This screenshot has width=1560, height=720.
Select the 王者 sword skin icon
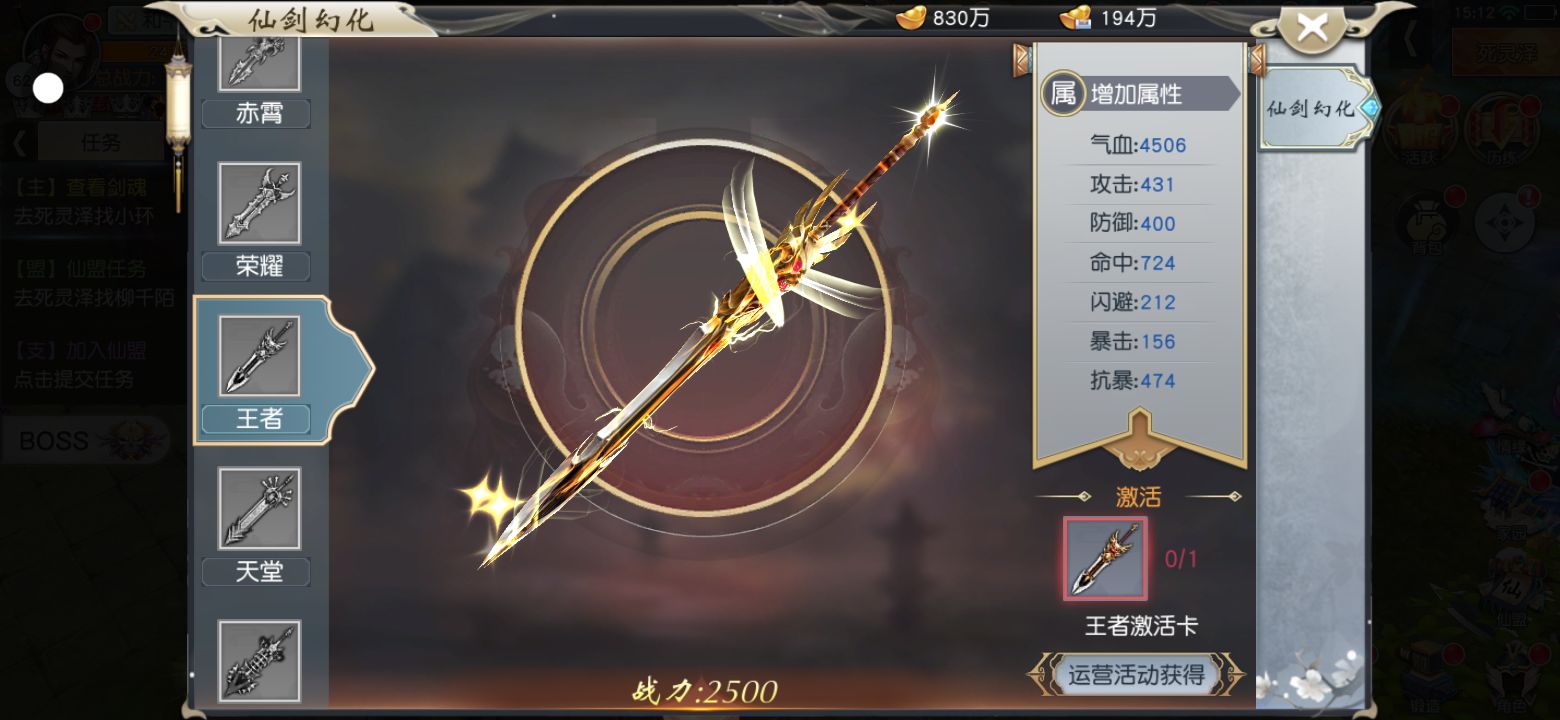(x=259, y=356)
